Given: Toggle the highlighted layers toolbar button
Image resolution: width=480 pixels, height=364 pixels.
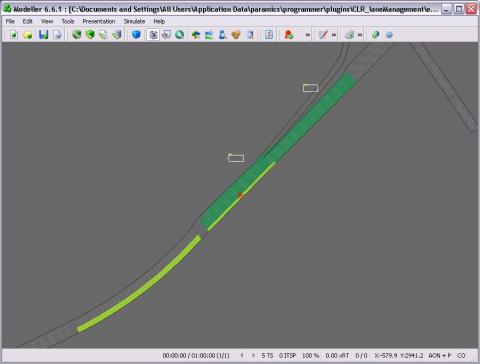Looking at the screenshot, I should 153,35.
